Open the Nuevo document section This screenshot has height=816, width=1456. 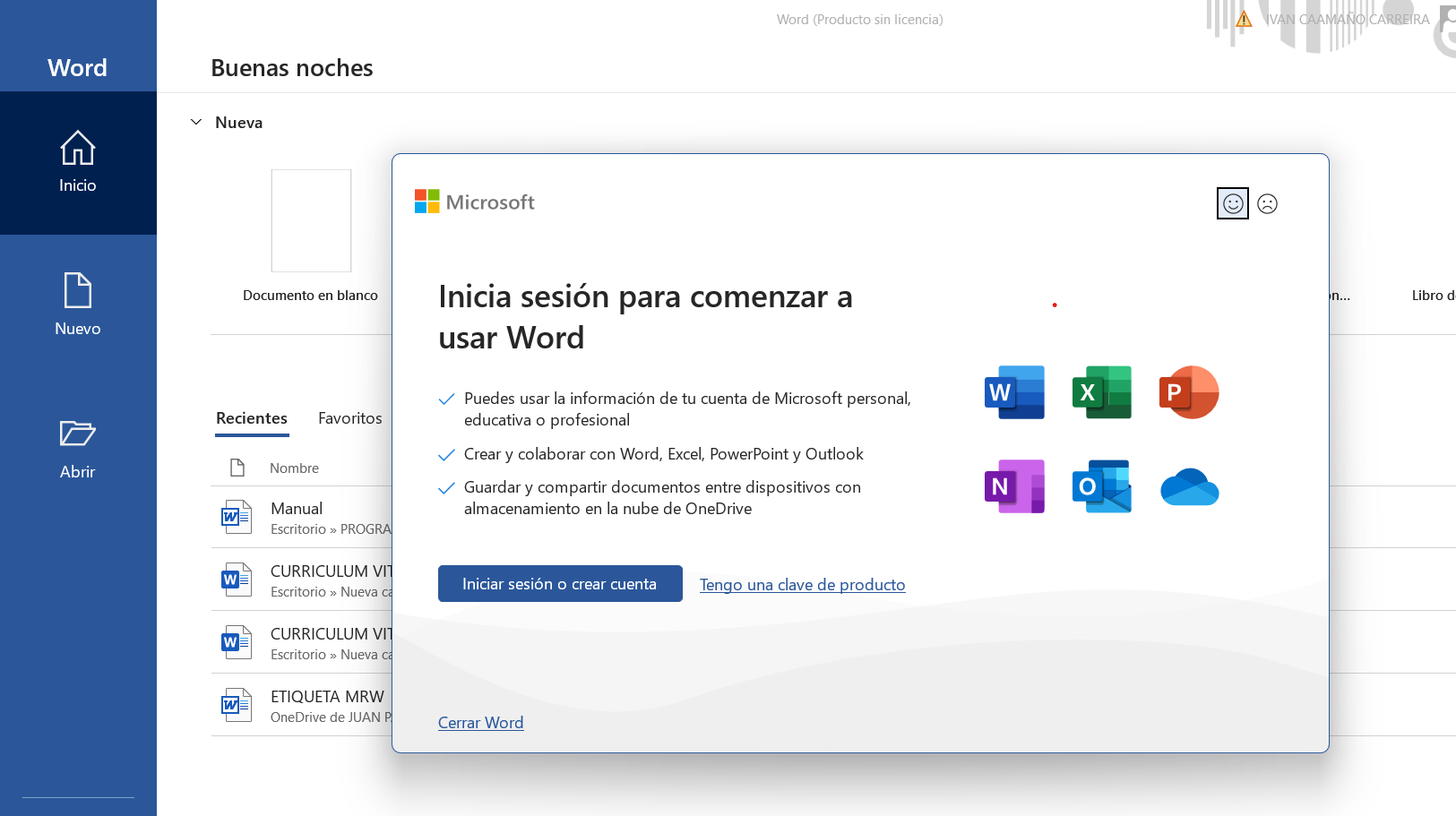point(78,305)
